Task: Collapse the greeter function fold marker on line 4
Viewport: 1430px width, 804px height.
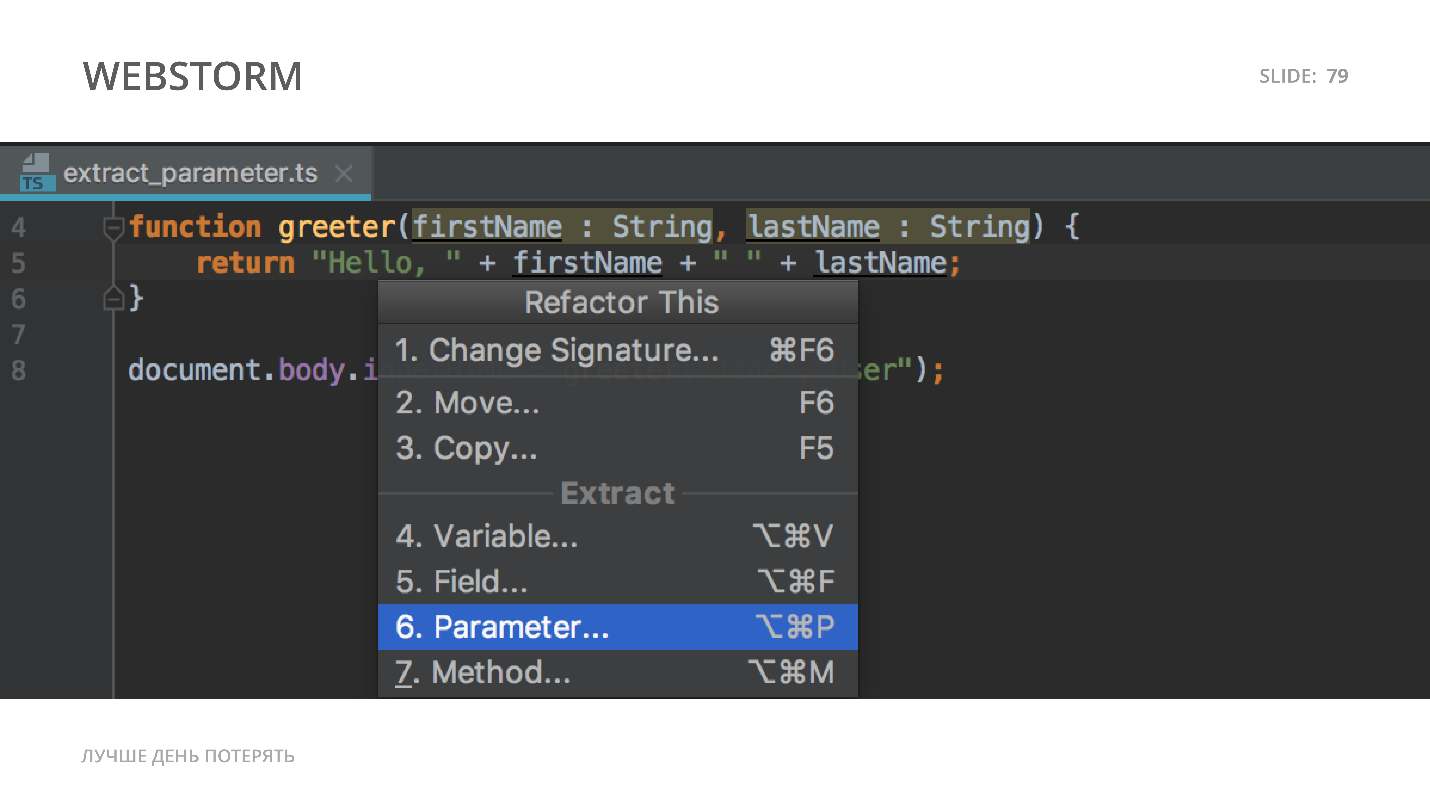Action: pos(114,228)
